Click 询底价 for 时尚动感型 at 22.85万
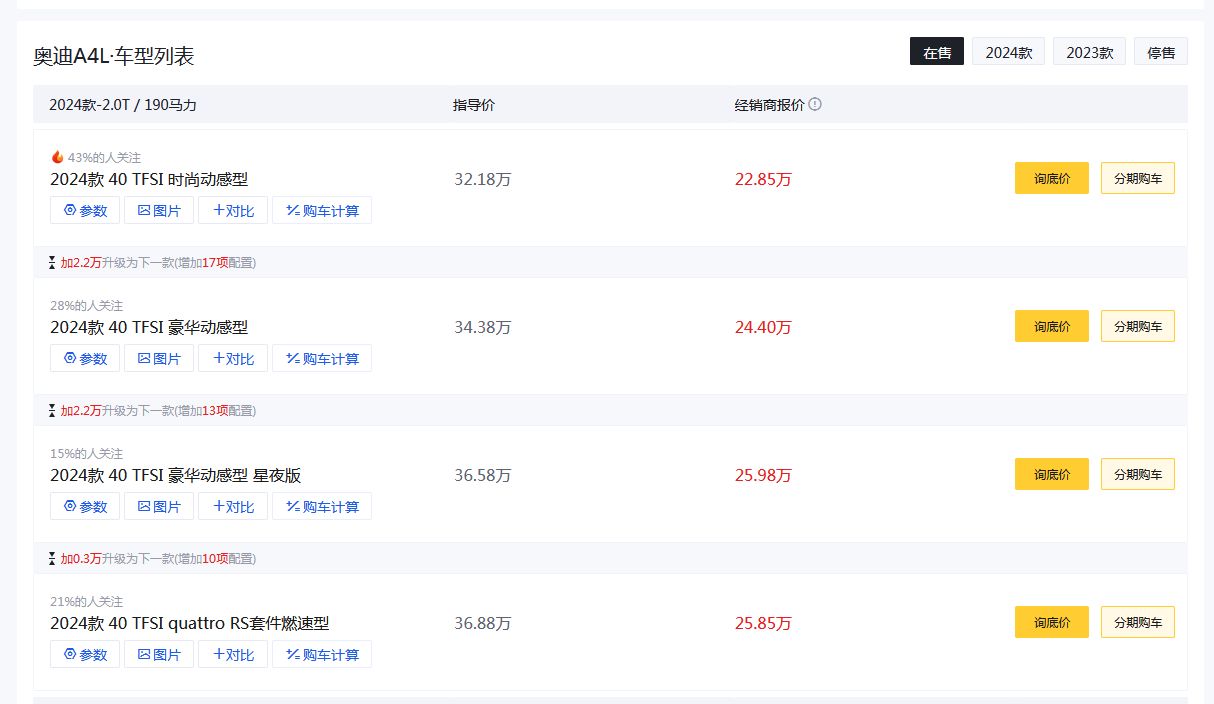1214x704 pixels. 1052,178
